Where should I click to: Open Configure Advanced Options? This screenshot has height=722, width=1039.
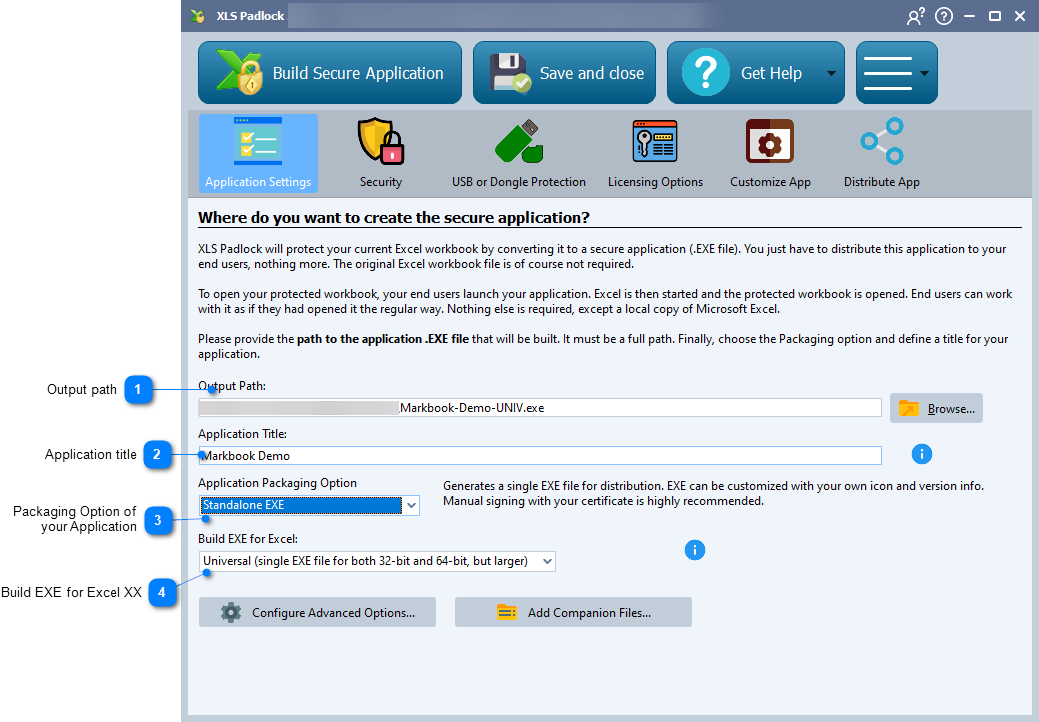[x=317, y=612]
